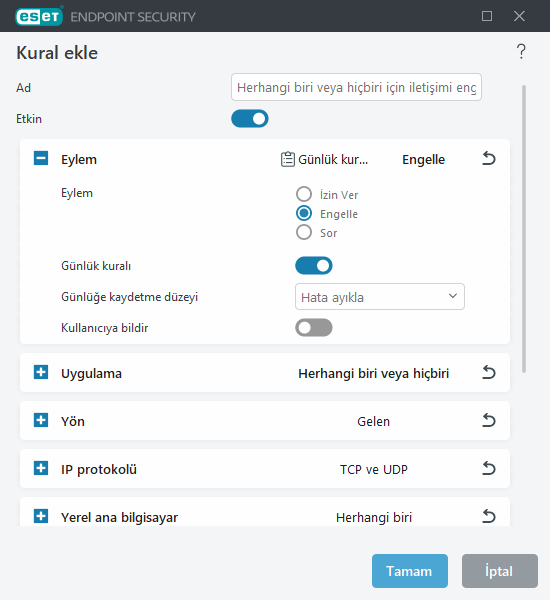The height and width of the screenshot is (600, 550).
Task: Disable the Günlük kuralı switch
Action: click(x=313, y=266)
